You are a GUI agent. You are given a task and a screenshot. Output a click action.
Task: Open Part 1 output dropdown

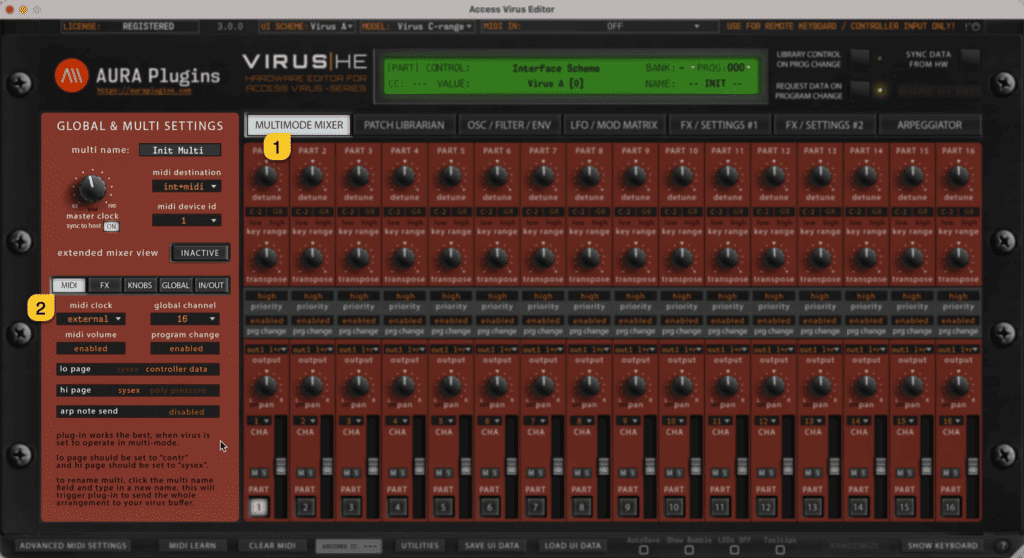coord(266,350)
